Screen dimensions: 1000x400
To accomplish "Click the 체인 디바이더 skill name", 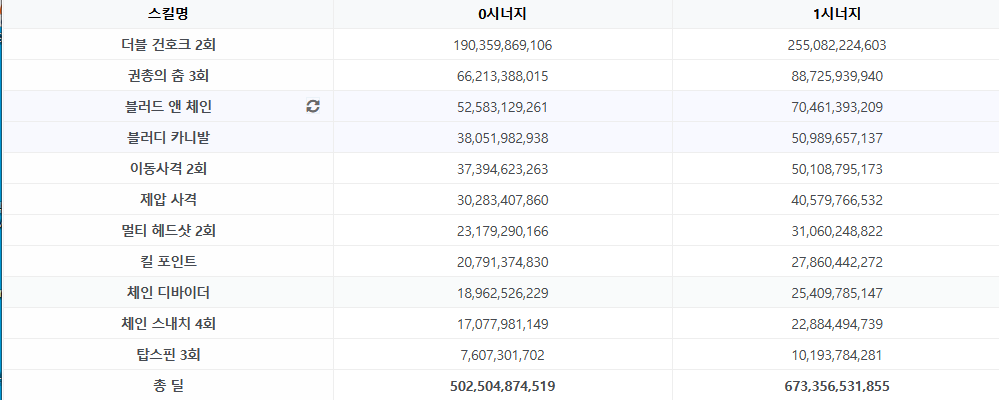I will point(168,293).
